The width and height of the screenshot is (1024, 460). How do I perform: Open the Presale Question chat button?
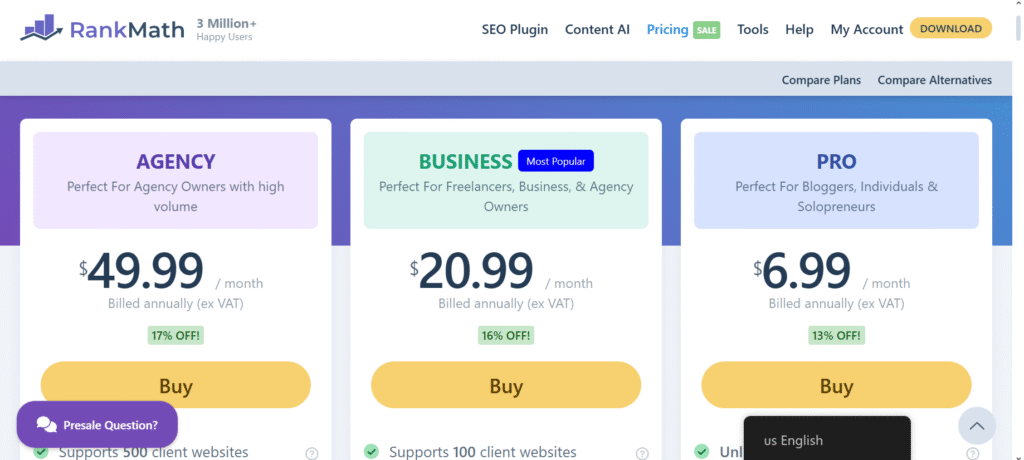tap(97, 425)
